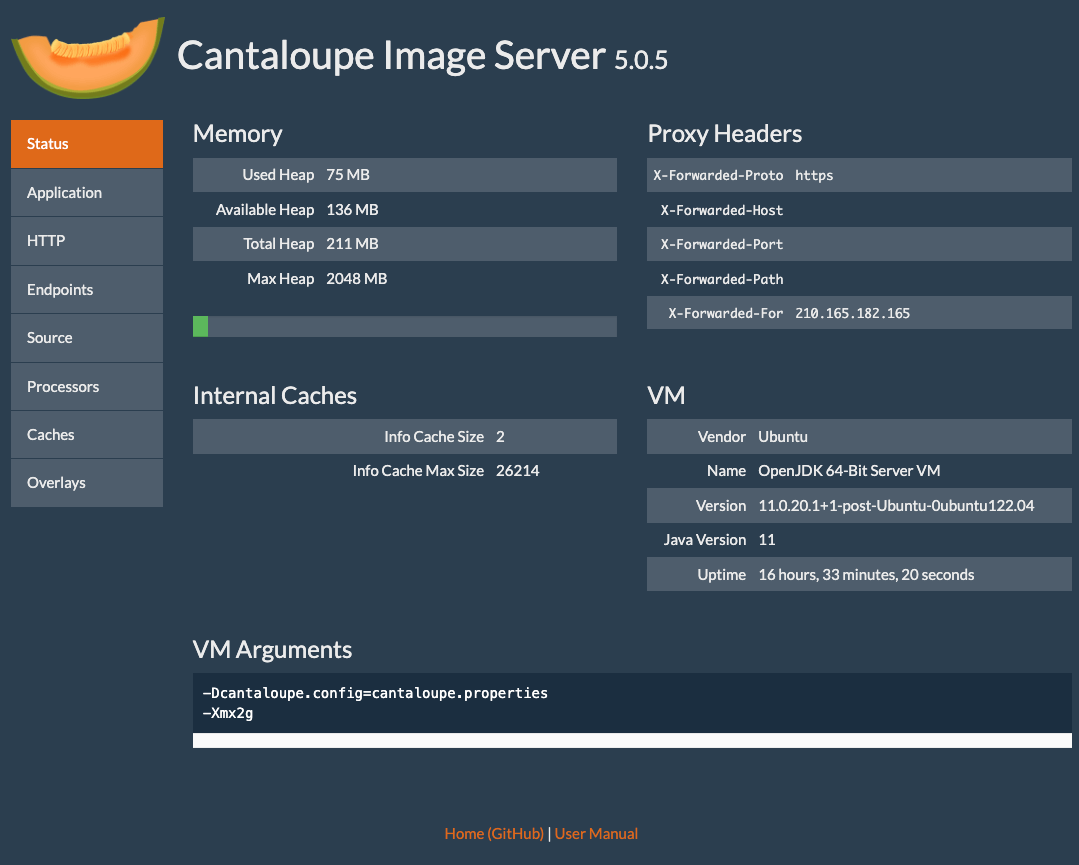Select the Java Version value 11
The width and height of the screenshot is (1079, 865).
pyautogui.click(x=767, y=540)
